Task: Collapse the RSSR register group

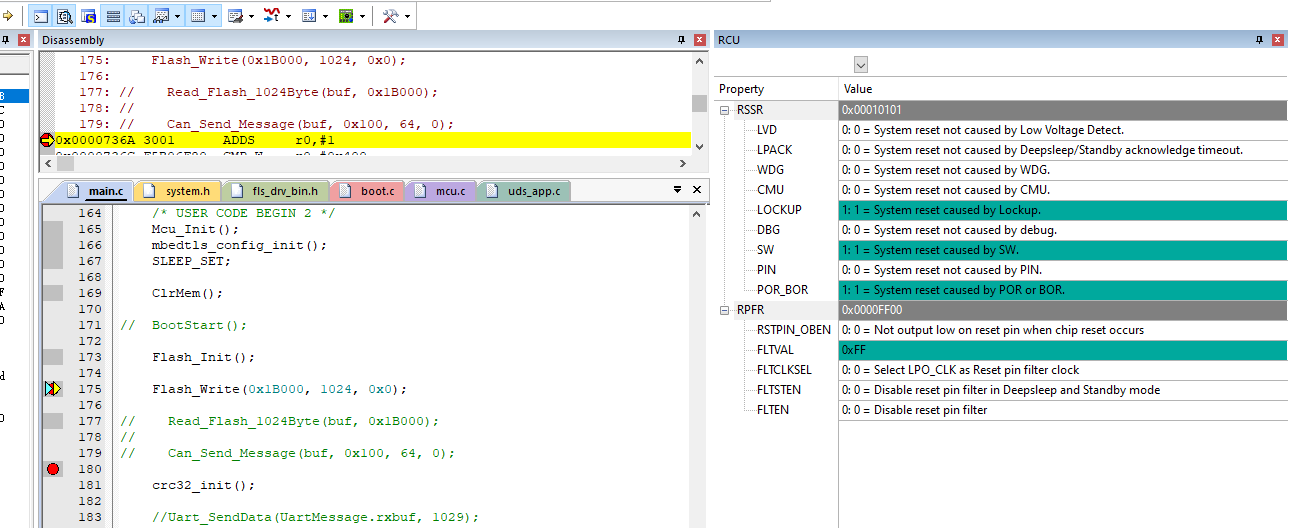Action: [x=725, y=110]
